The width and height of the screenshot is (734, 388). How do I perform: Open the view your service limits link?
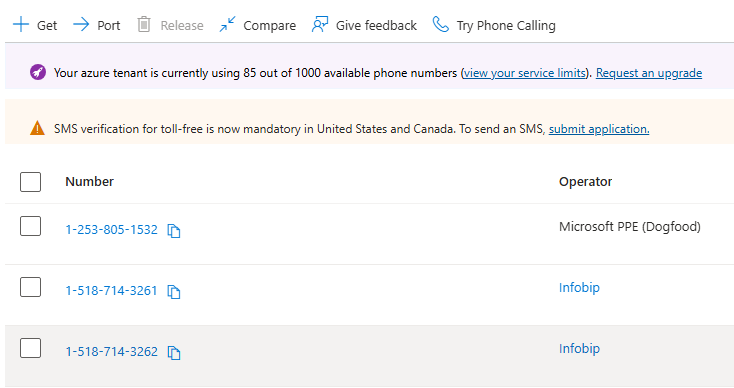525,73
